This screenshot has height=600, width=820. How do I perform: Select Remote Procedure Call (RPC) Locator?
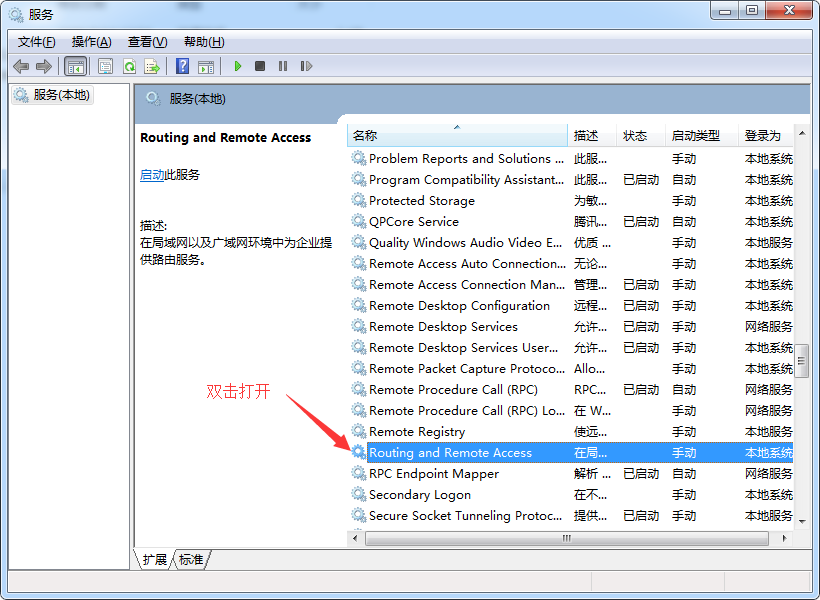(571, 411)
